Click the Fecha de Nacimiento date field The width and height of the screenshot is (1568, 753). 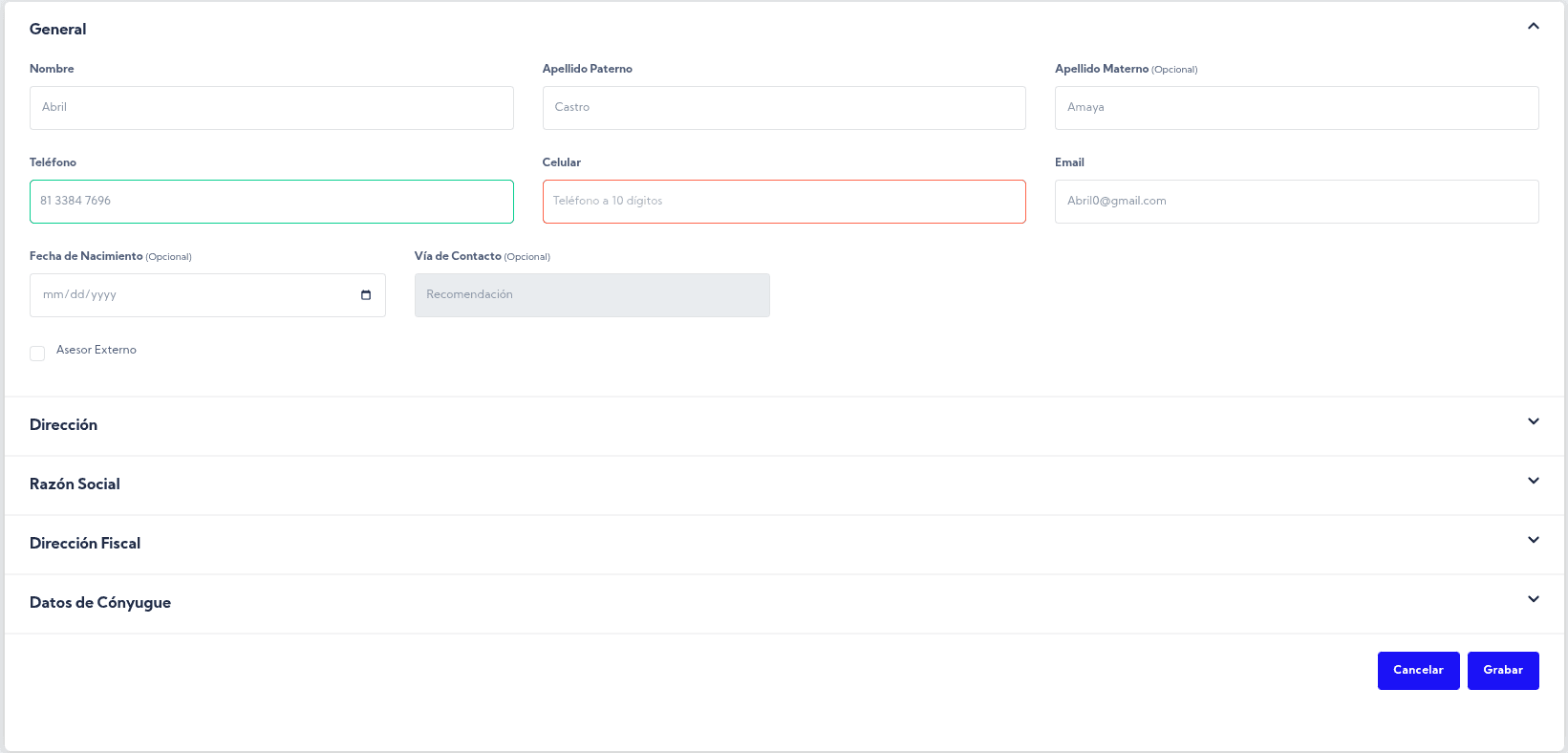191,295
